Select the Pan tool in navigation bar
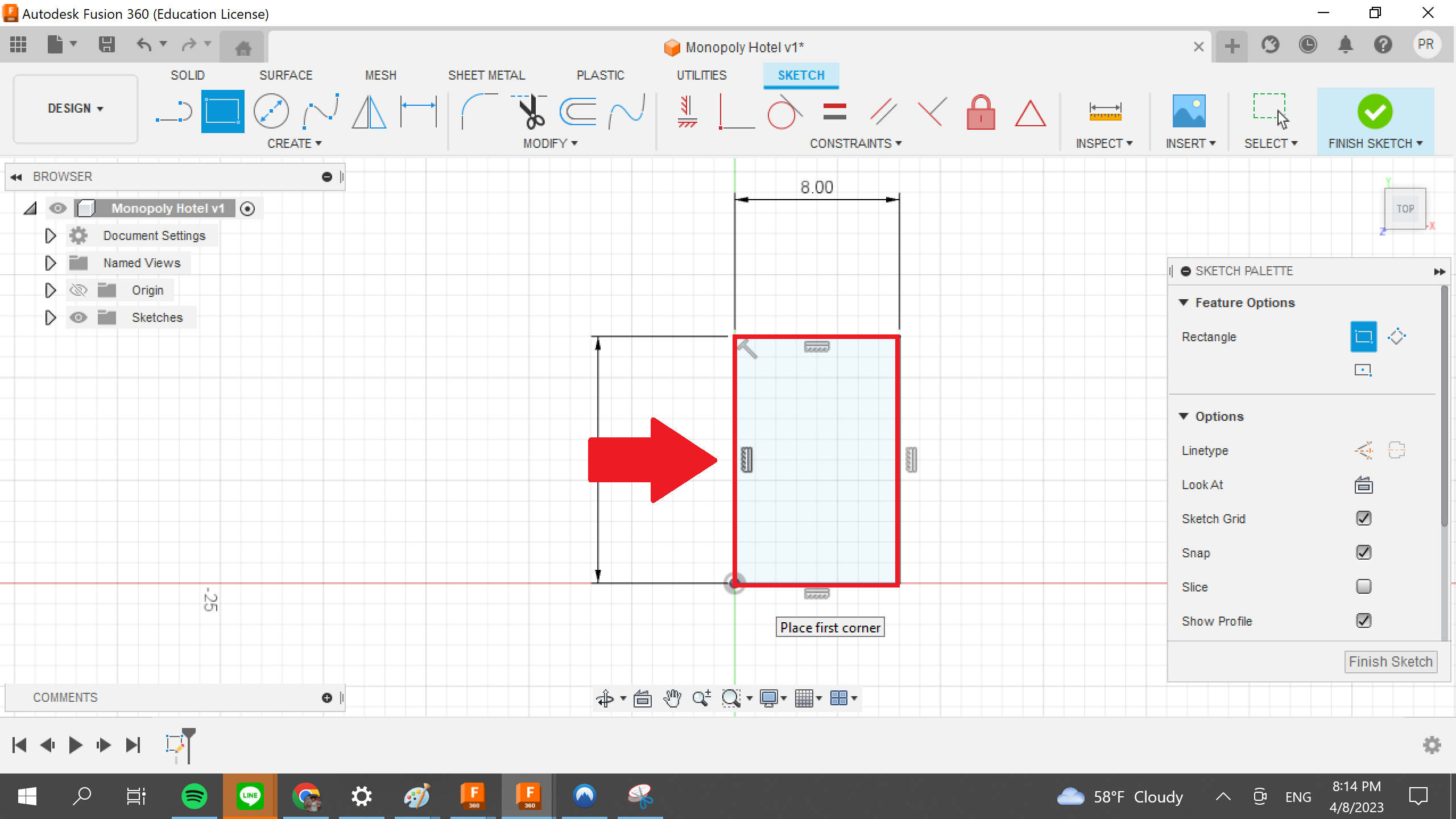Image resolution: width=1456 pixels, height=819 pixels. tap(672, 698)
